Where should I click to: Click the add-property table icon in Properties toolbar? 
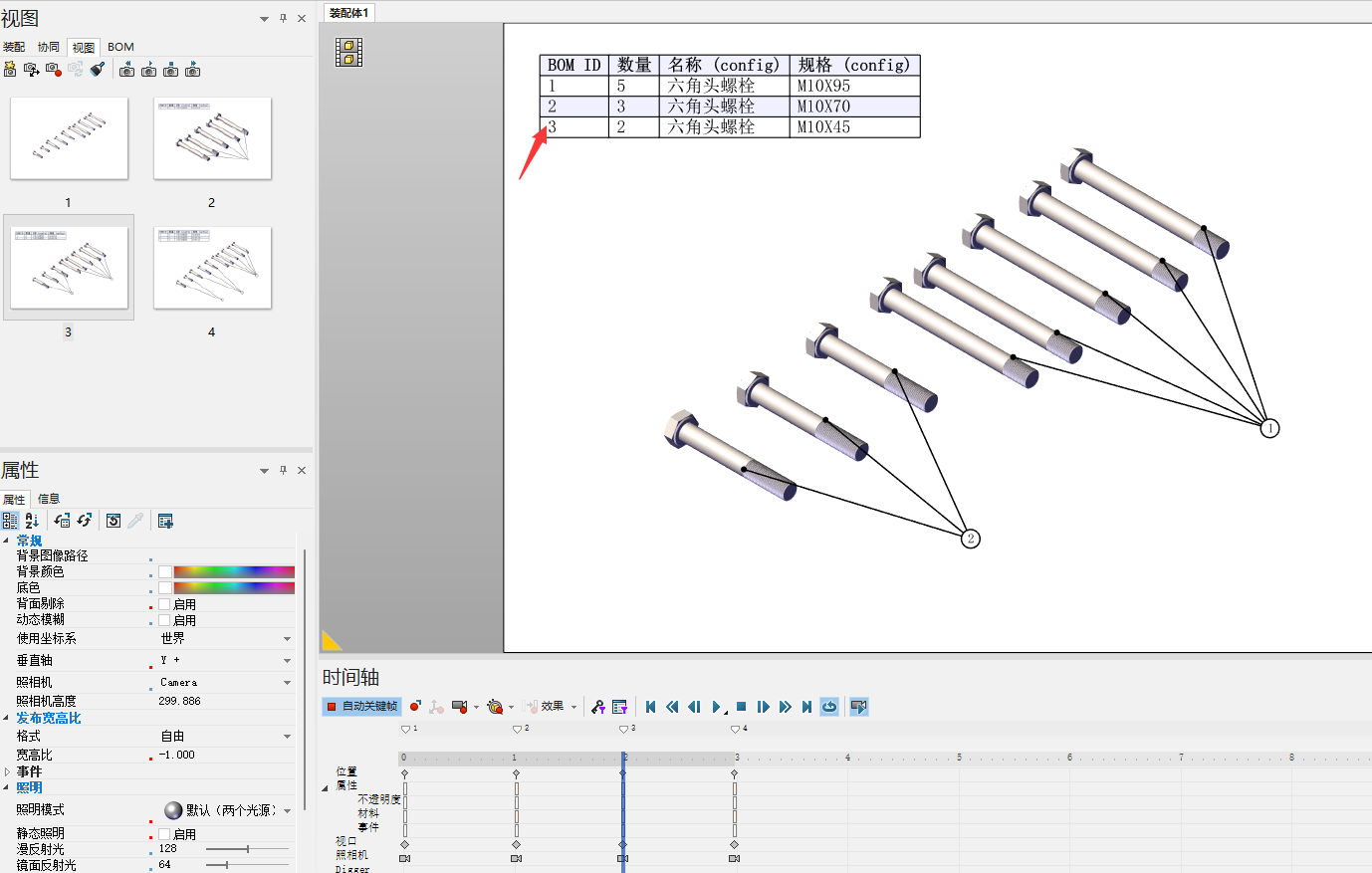click(165, 521)
